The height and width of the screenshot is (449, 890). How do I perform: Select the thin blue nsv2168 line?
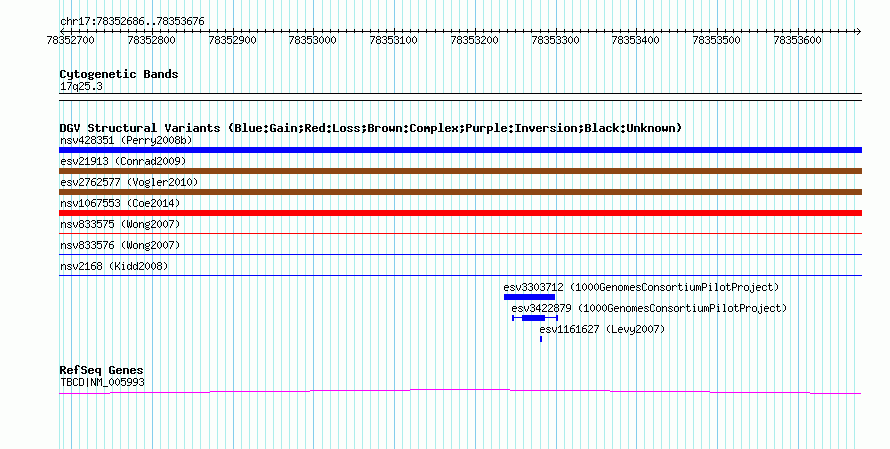(x=460, y=275)
